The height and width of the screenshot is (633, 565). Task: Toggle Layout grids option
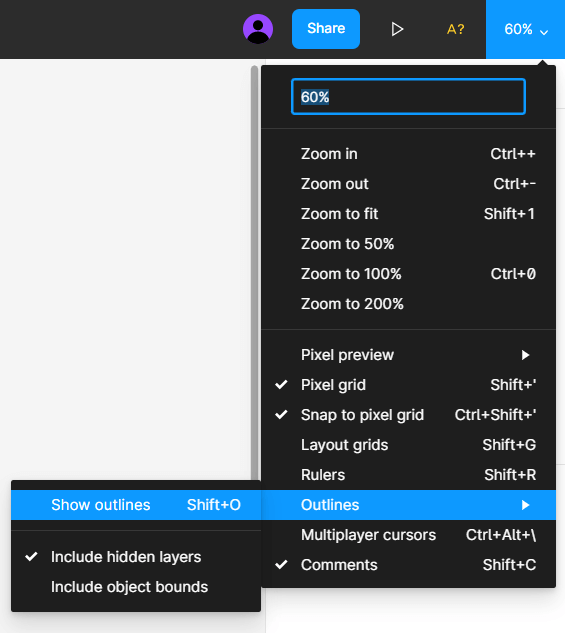(x=408, y=445)
